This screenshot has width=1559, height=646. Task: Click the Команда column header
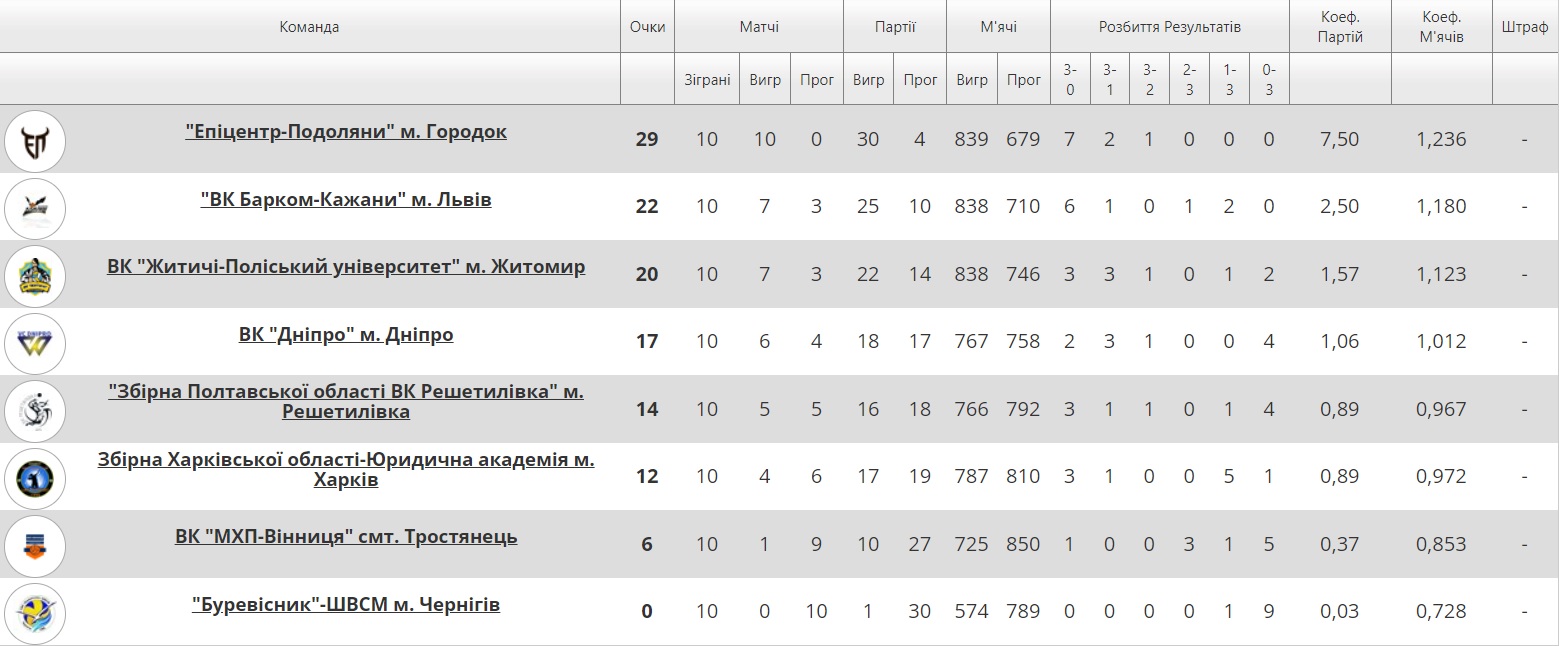309,27
